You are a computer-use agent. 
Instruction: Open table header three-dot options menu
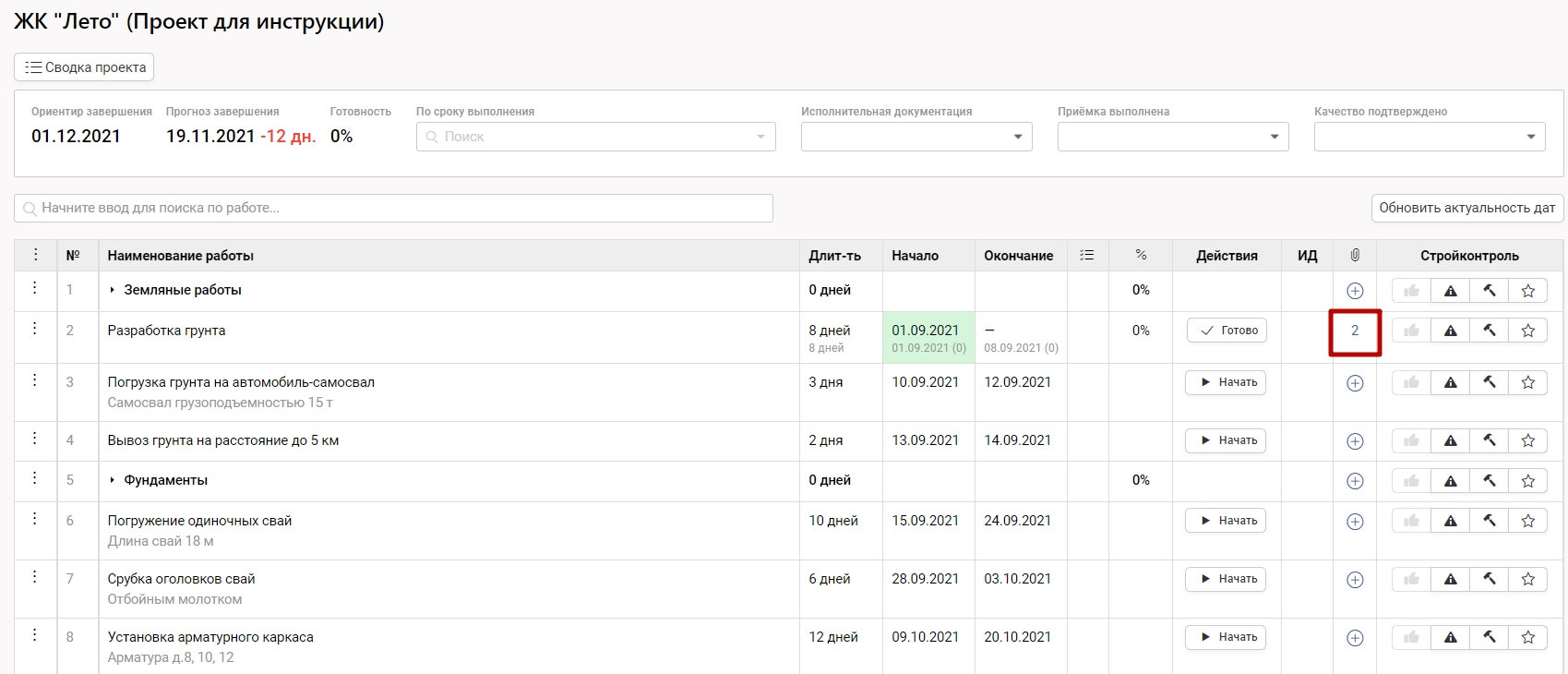[35, 255]
